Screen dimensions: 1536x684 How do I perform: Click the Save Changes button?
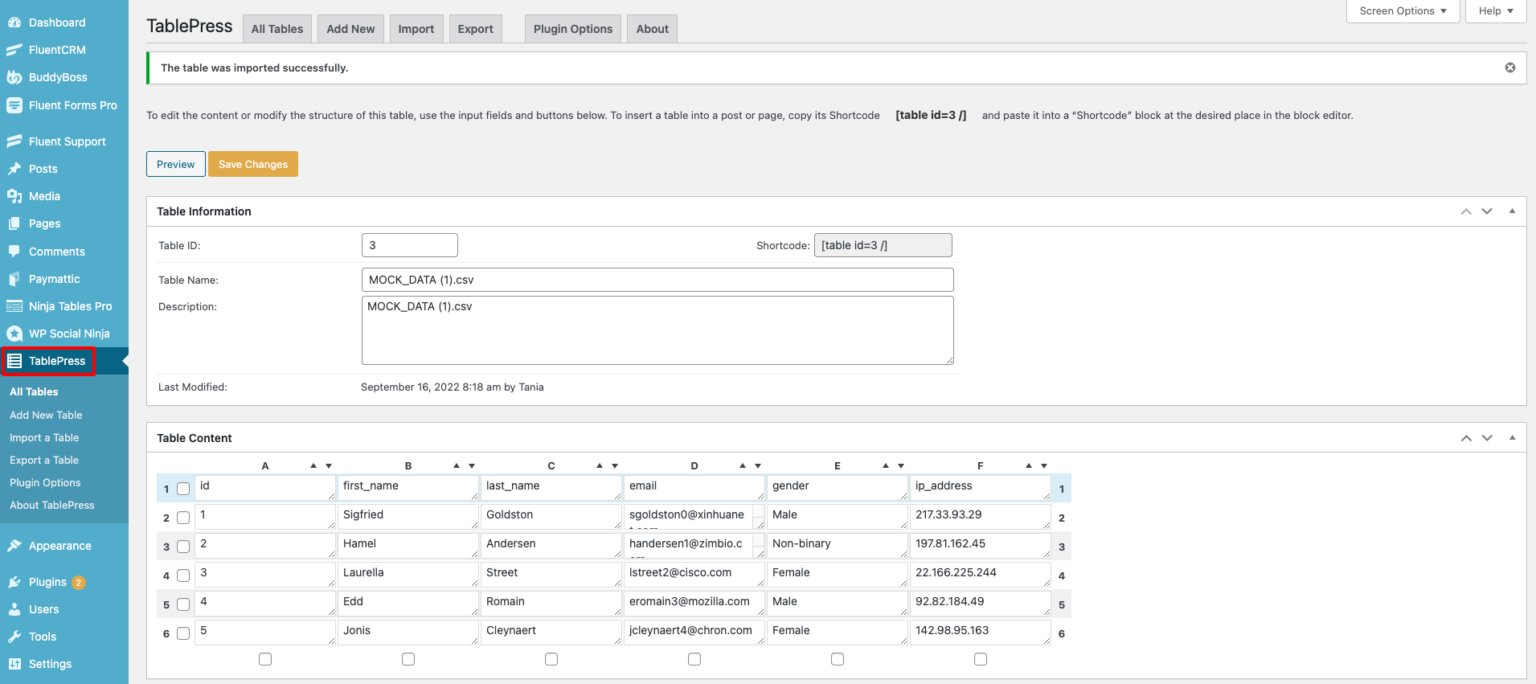[x=252, y=163]
